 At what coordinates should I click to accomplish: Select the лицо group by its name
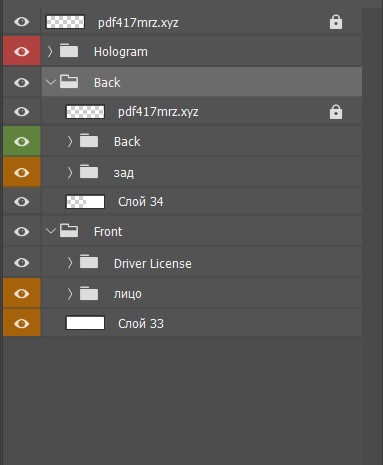(x=128, y=294)
